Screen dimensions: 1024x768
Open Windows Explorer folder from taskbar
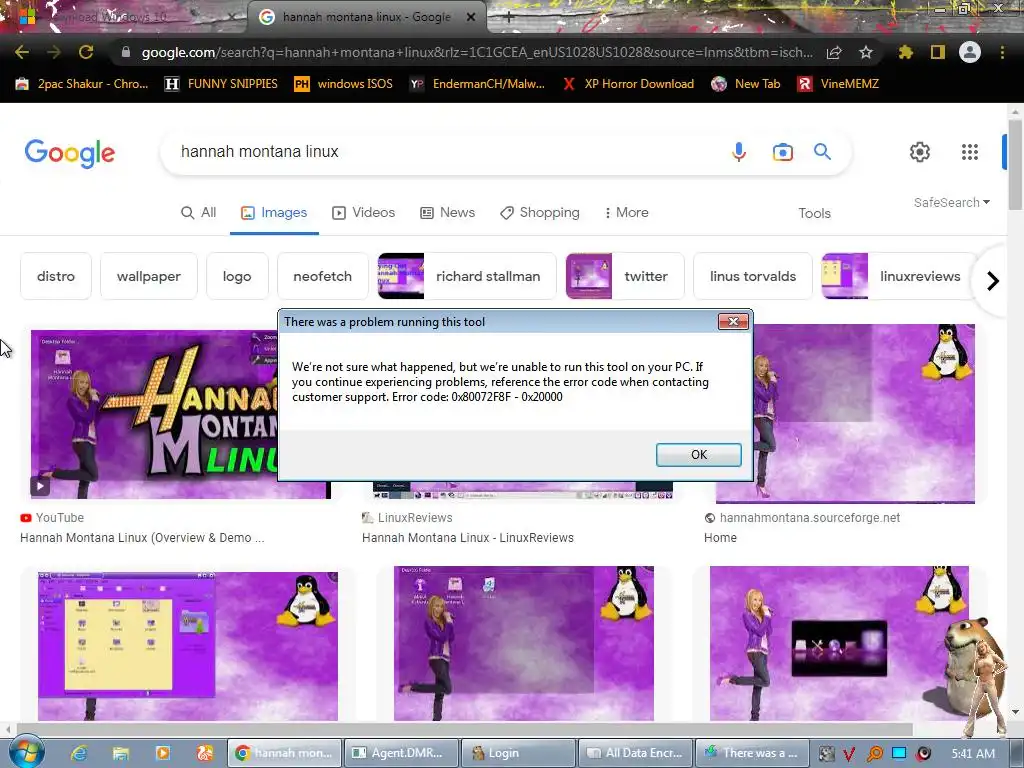click(x=121, y=753)
